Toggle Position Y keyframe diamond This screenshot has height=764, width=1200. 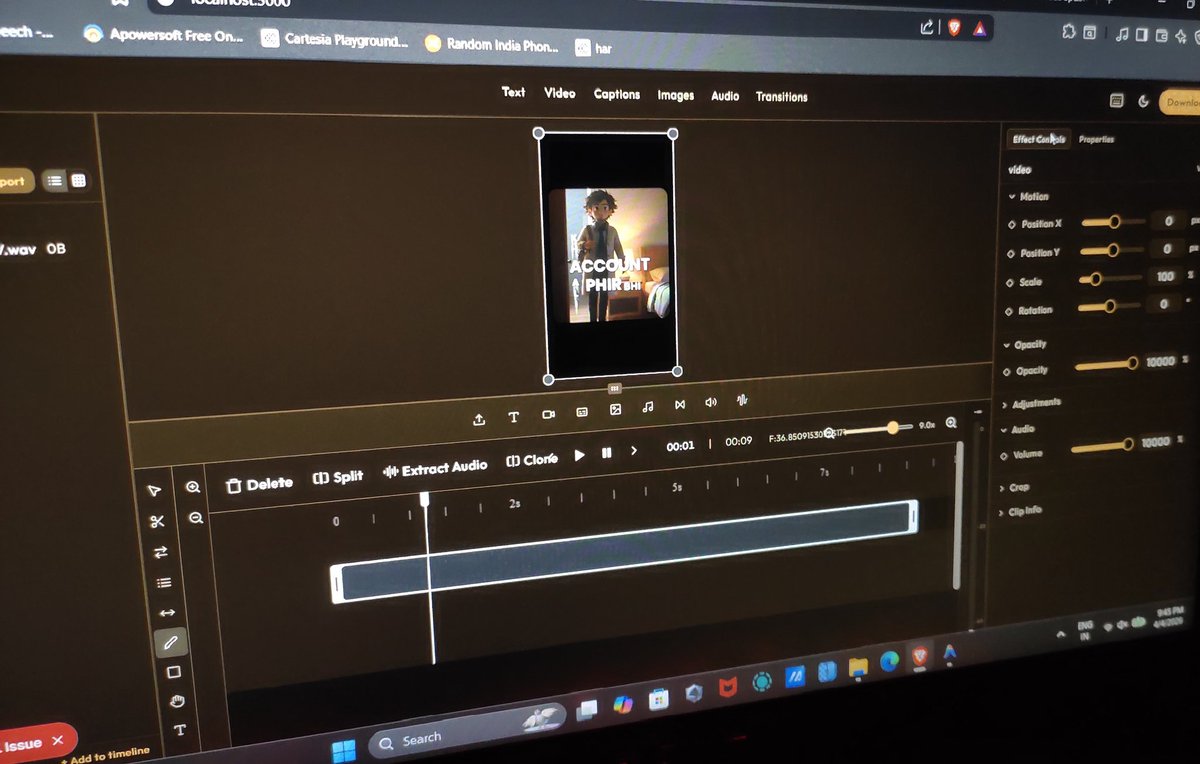(1011, 253)
